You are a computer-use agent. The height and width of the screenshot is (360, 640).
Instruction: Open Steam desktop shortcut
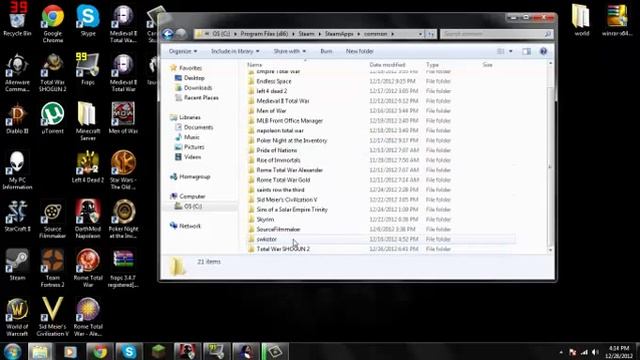click(17, 265)
